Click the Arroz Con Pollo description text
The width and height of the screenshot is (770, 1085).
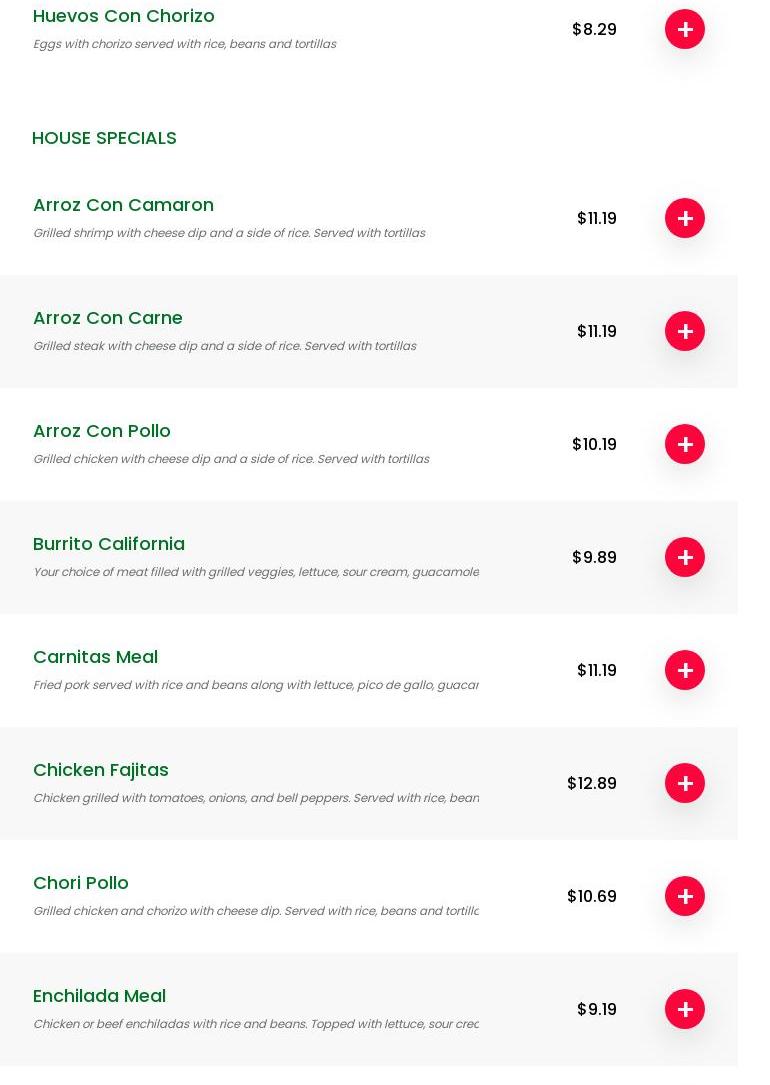click(231, 459)
